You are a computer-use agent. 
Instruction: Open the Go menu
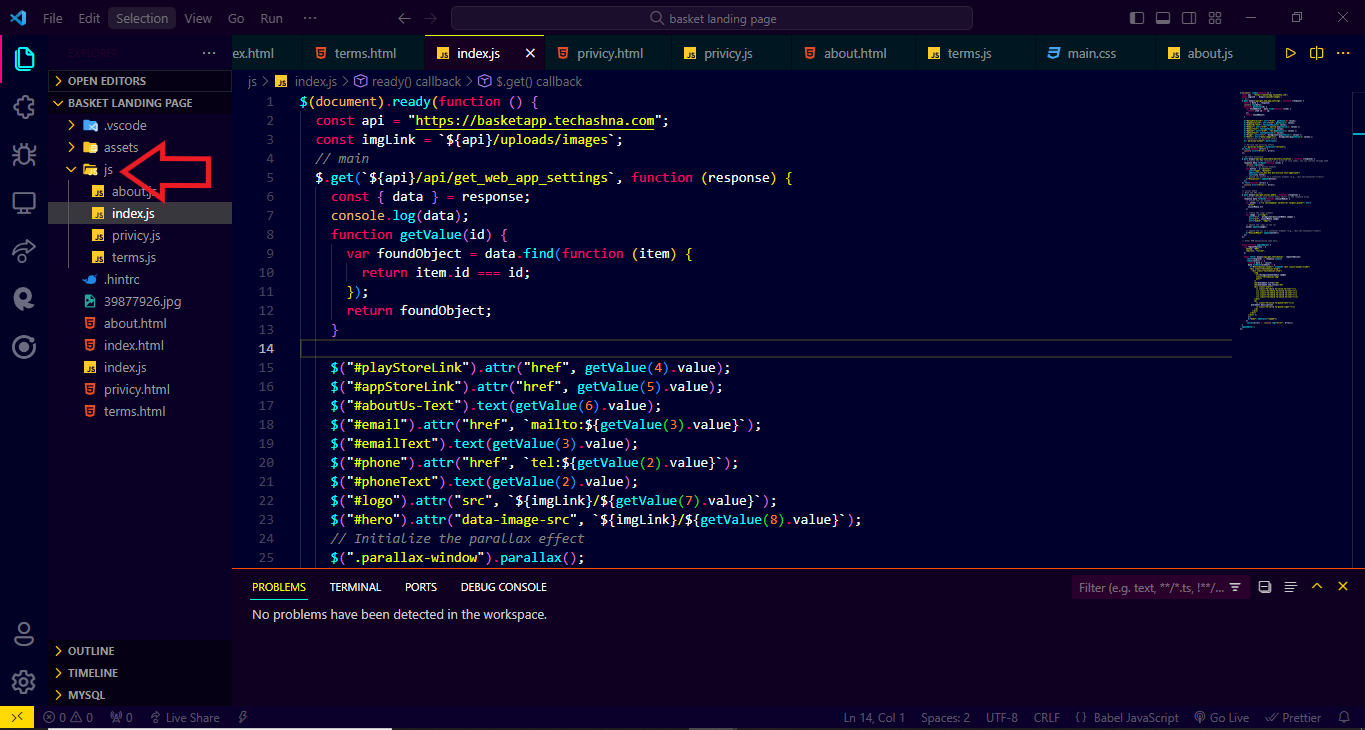[236, 18]
